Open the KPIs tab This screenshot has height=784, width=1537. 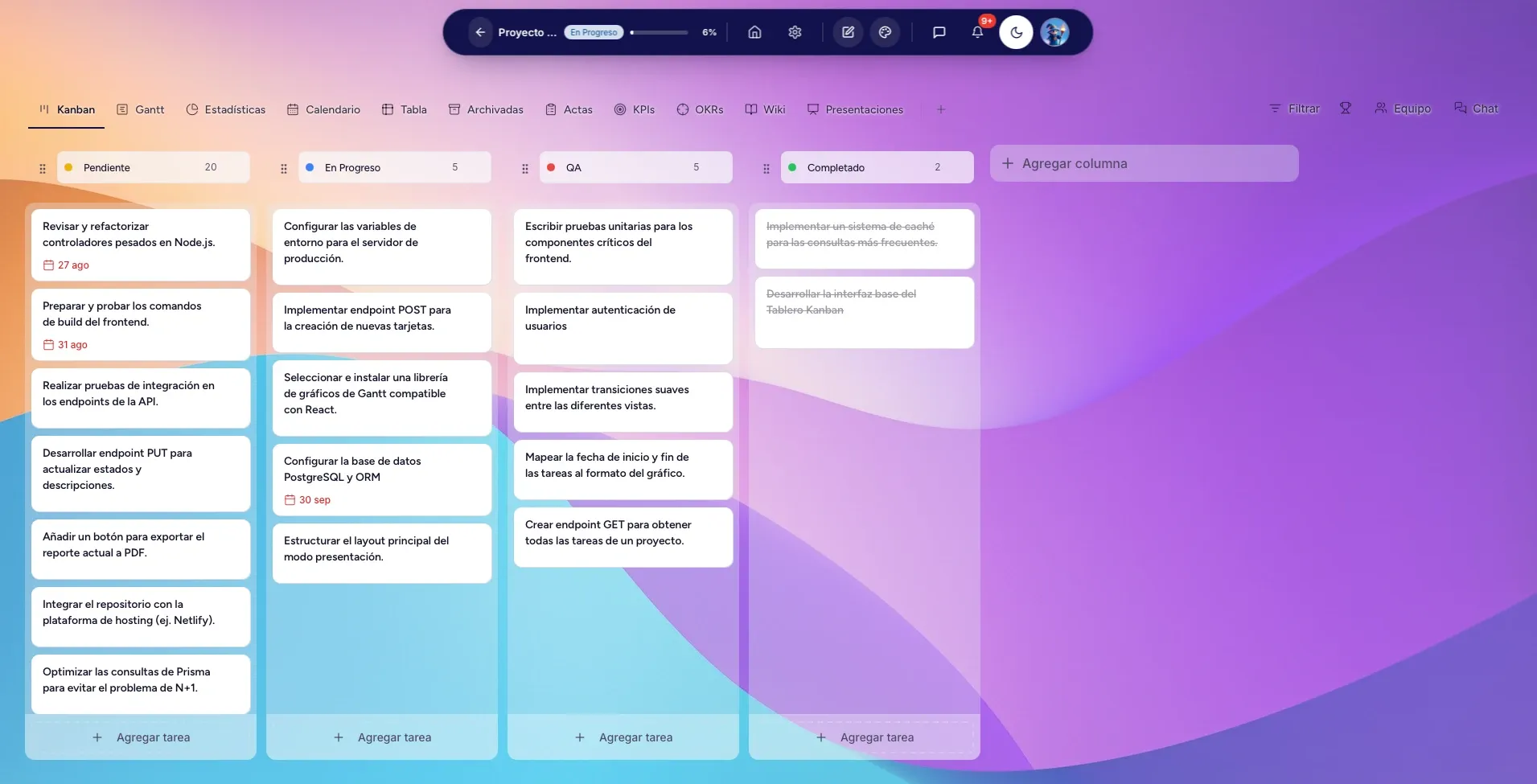635,109
